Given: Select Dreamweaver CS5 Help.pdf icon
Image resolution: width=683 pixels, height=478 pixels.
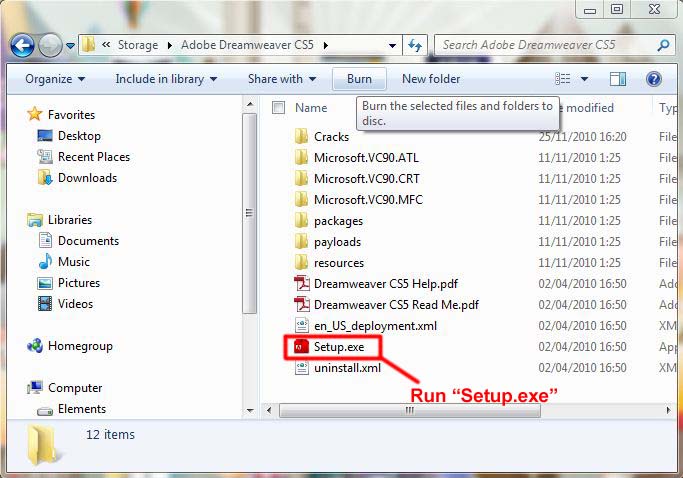Looking at the screenshot, I should 302,284.
